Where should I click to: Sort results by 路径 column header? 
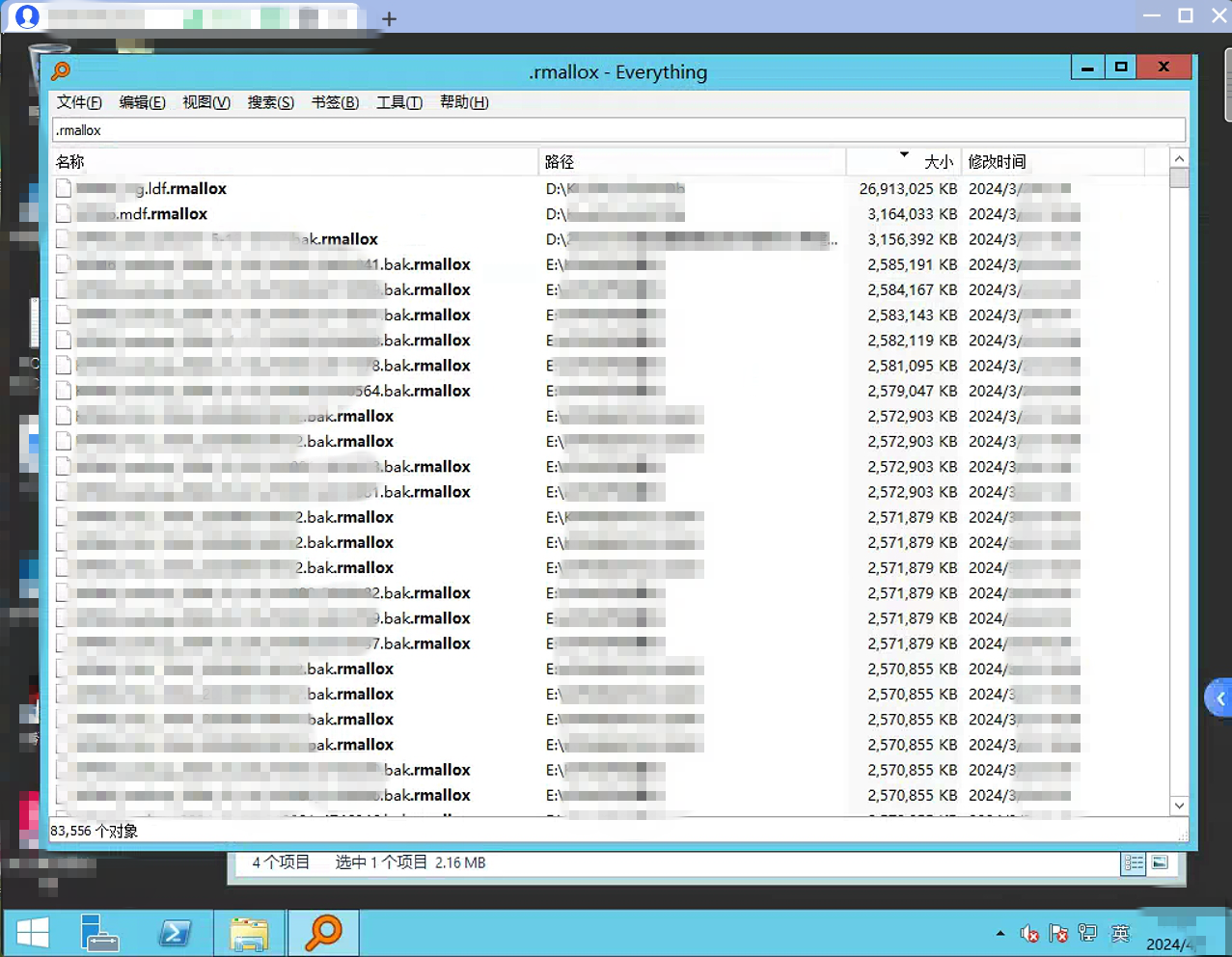point(693,162)
